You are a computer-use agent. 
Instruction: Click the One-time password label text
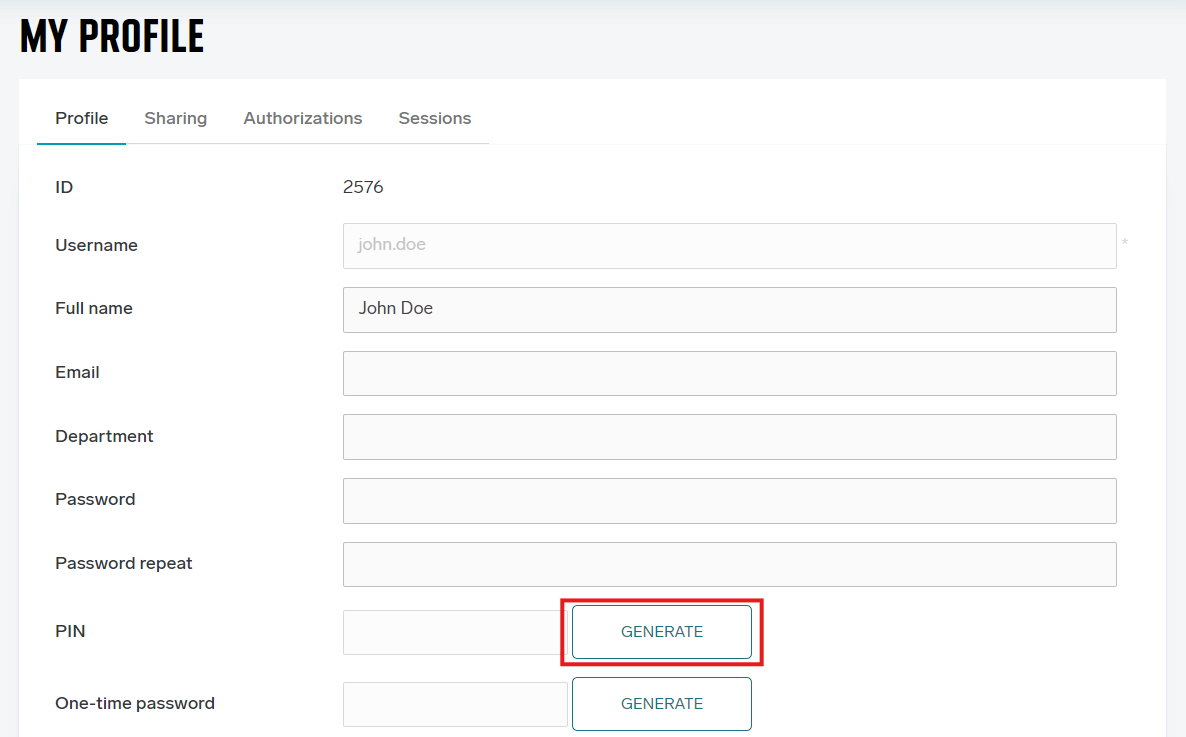click(x=135, y=703)
